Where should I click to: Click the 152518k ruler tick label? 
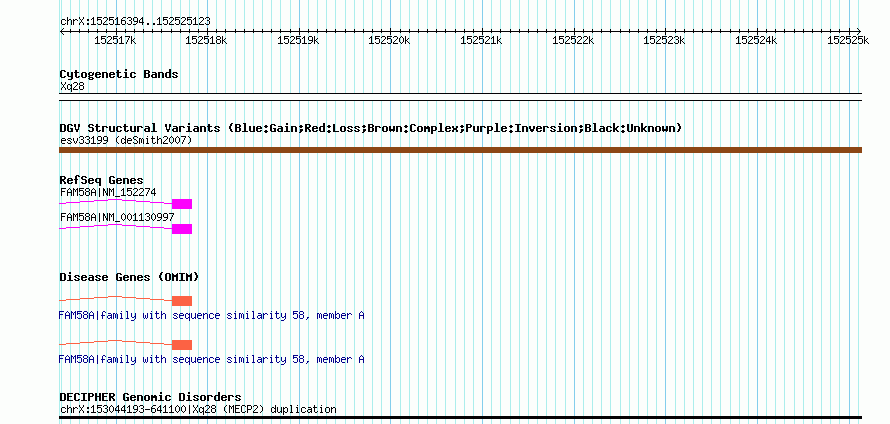(x=207, y=40)
